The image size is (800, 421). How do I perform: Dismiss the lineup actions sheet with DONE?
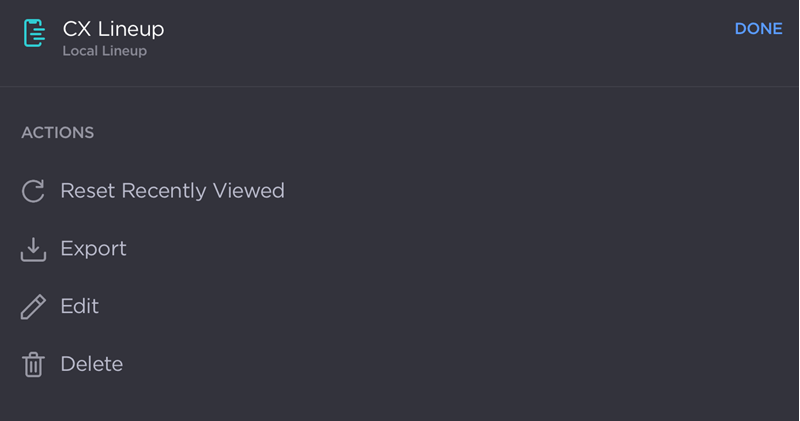point(758,29)
